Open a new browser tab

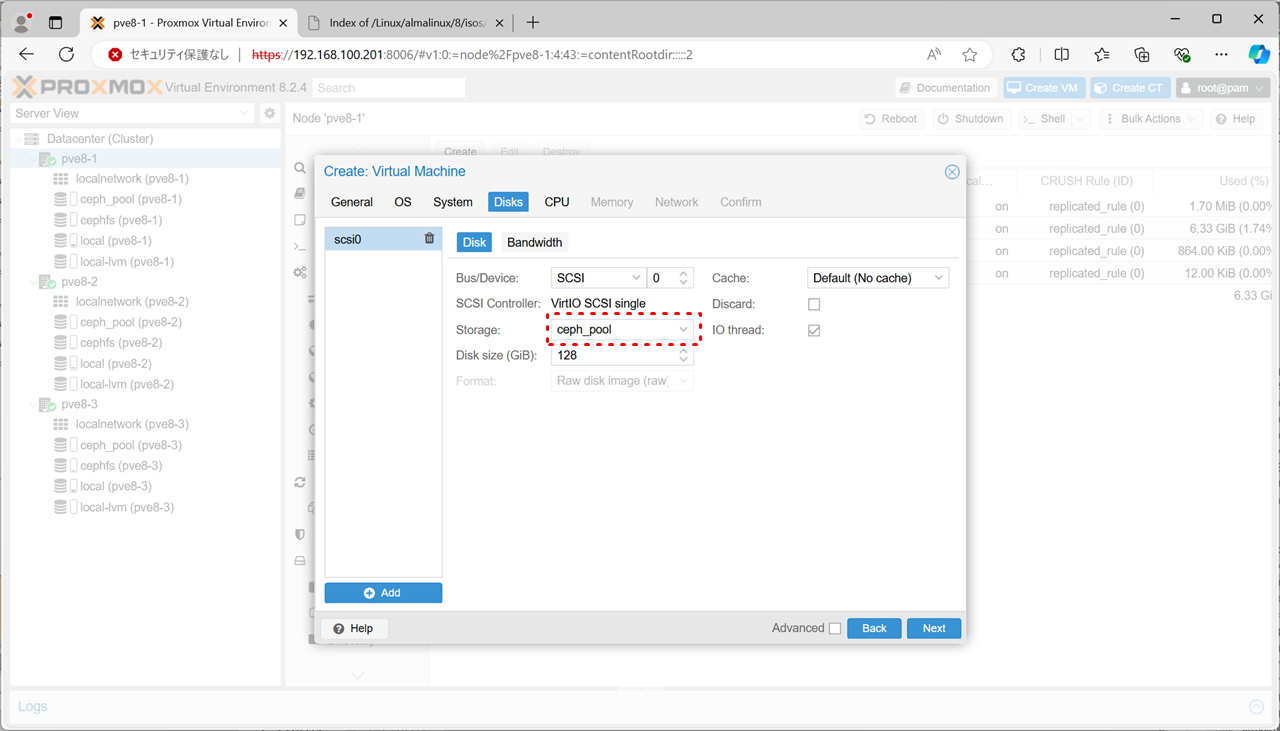click(533, 22)
